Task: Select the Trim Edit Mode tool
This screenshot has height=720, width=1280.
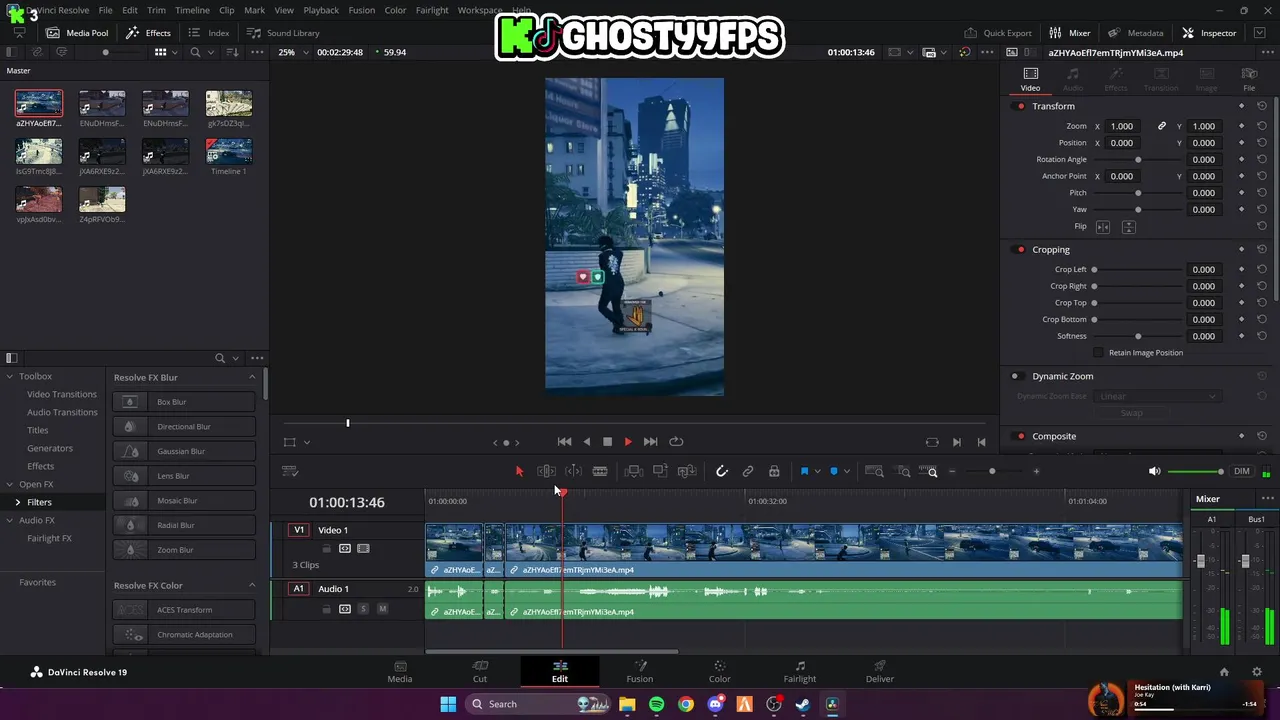Action: (x=546, y=471)
